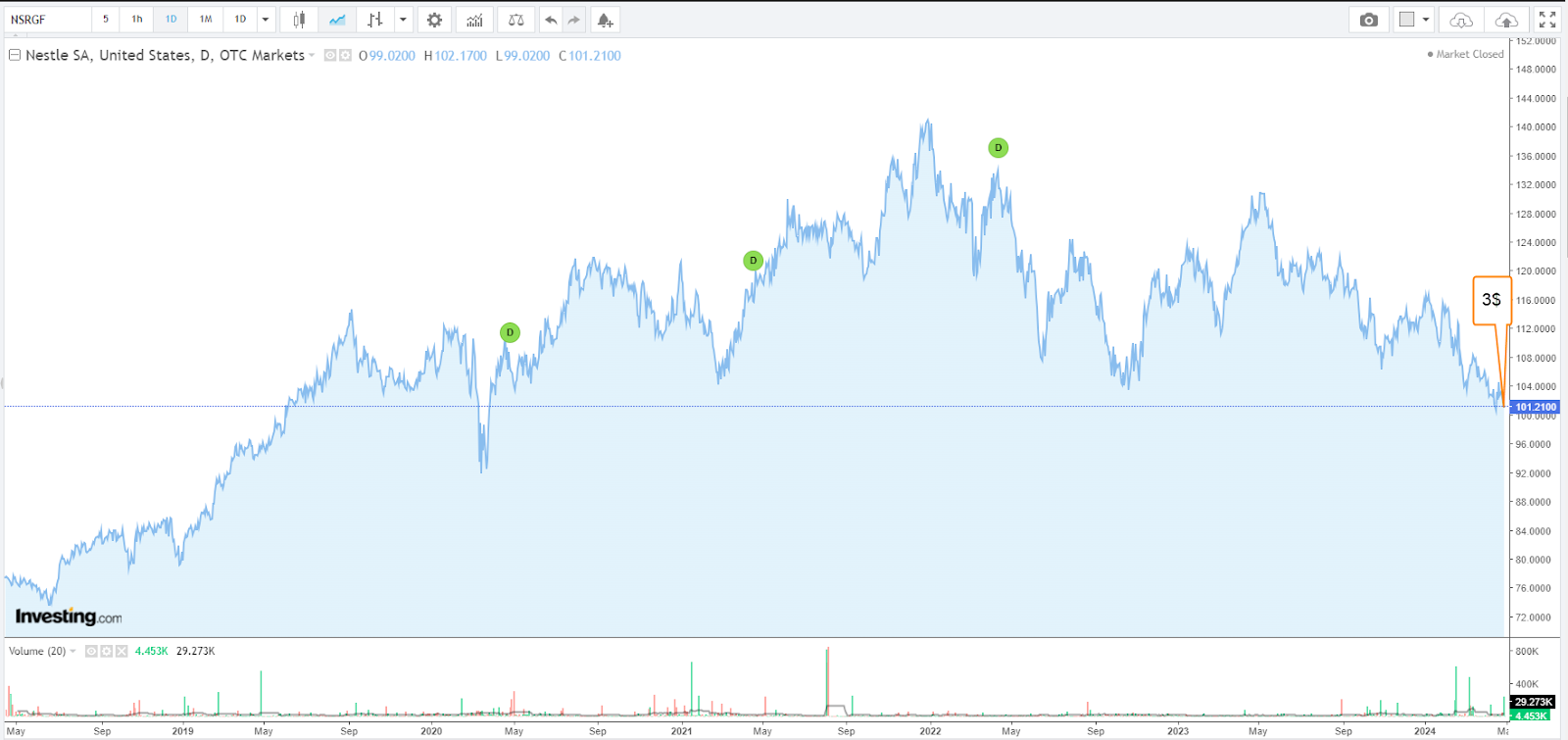Switch to the 1h interval
Screen dimensions: 1568x740
pyautogui.click(x=137, y=20)
